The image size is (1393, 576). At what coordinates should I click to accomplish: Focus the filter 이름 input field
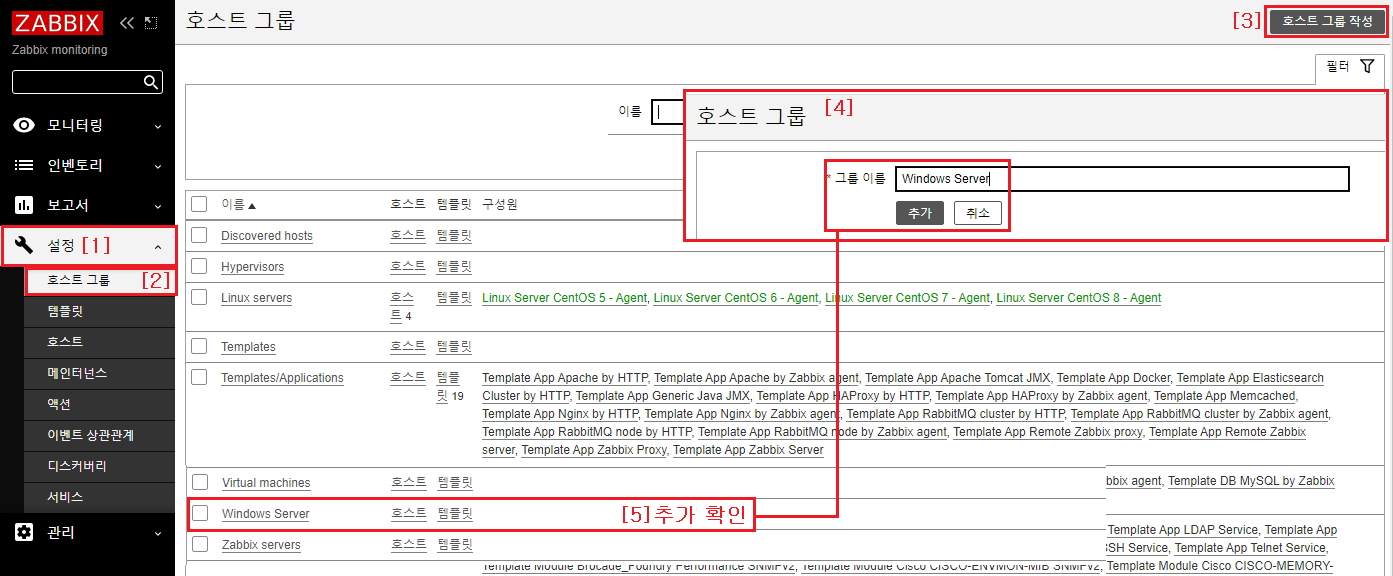668,112
